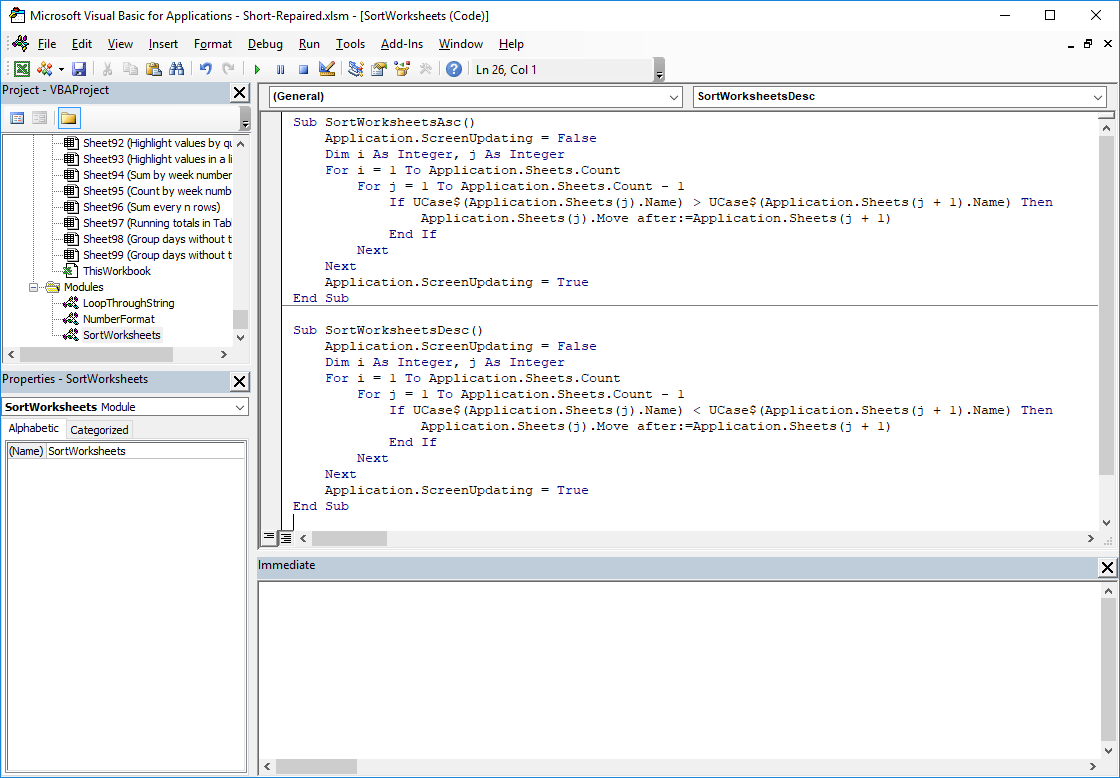Viewport: 1120px width, 778px height.
Task: Click the View Microsoft Excel toolbar icon
Action: pos(22,69)
